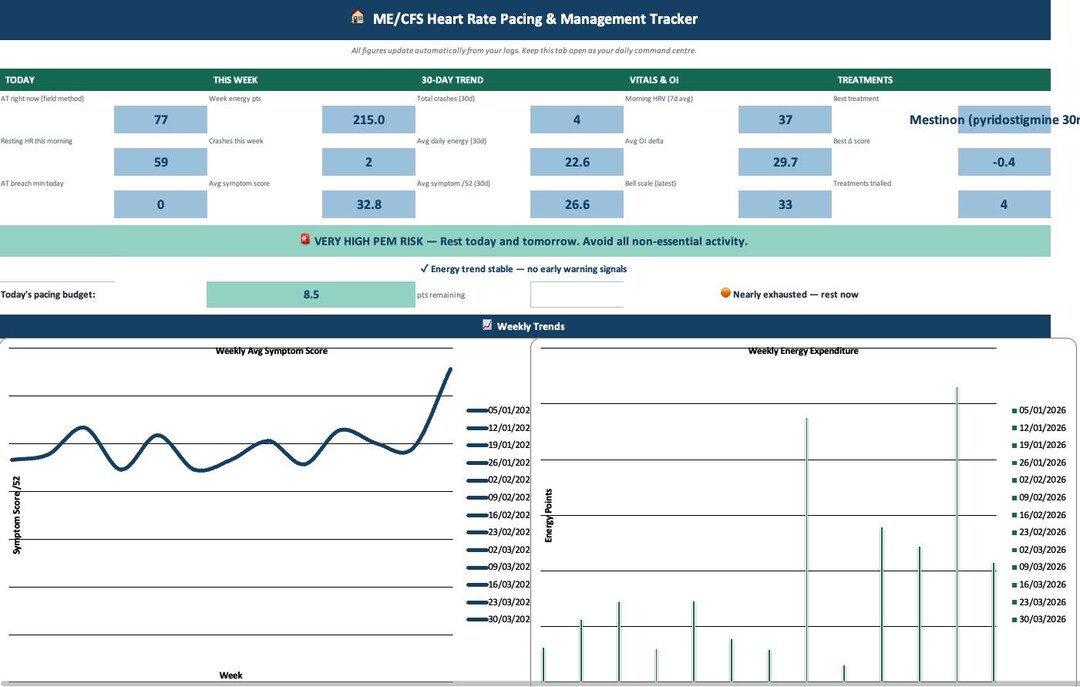Image resolution: width=1080 pixels, height=687 pixels.
Task: Select the 16/02/2026 energy legend square
Action: tap(1014, 515)
